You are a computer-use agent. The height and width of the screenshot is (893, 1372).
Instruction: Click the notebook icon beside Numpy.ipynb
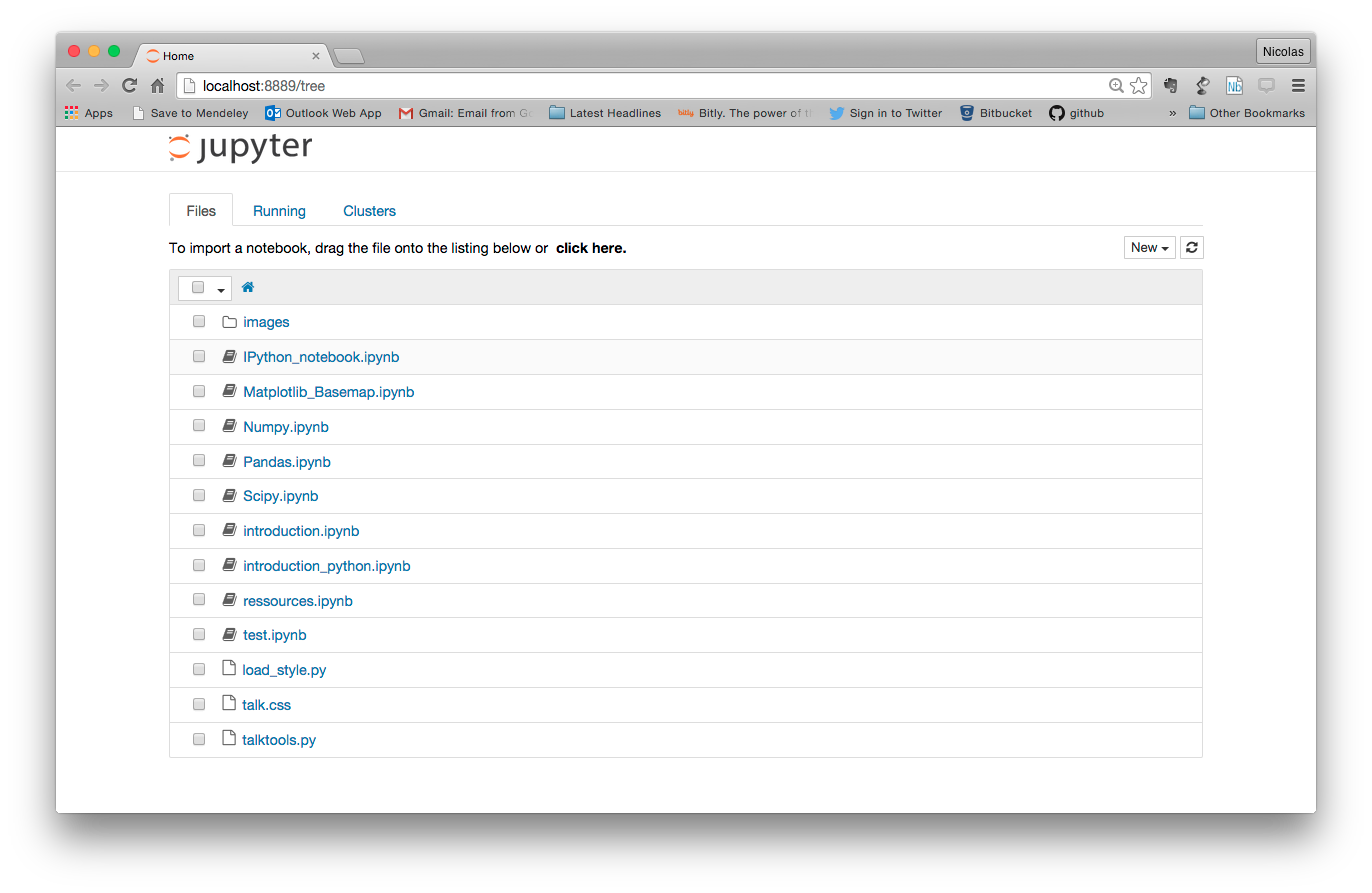point(229,426)
